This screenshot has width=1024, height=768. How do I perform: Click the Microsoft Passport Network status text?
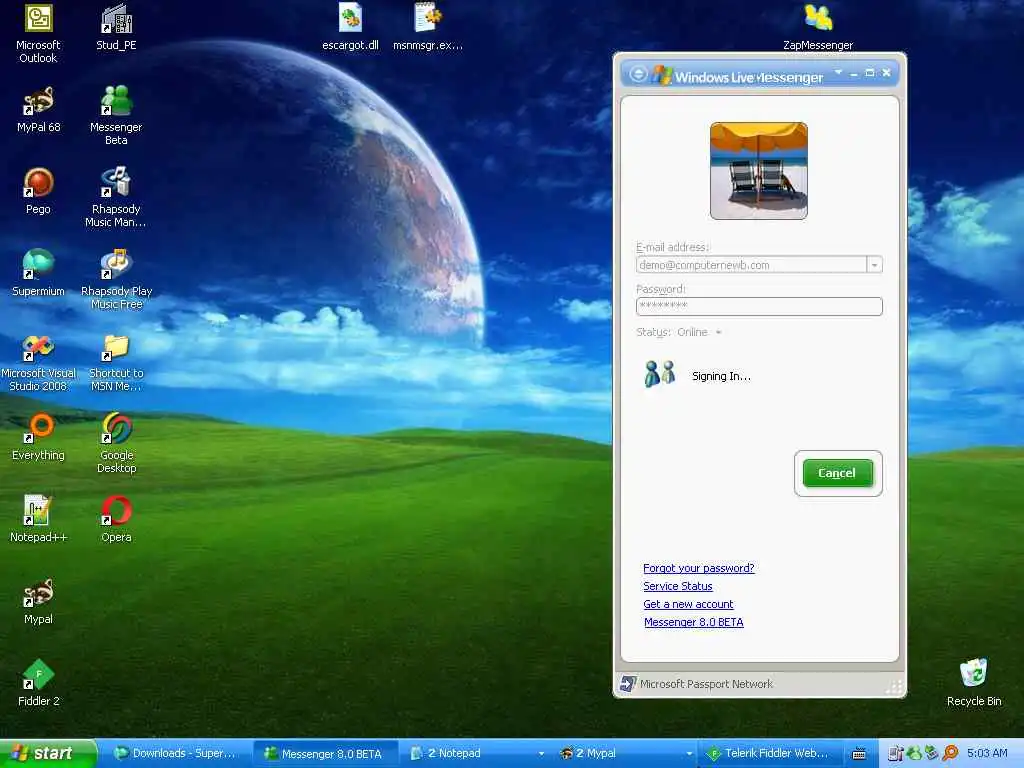[x=706, y=684]
